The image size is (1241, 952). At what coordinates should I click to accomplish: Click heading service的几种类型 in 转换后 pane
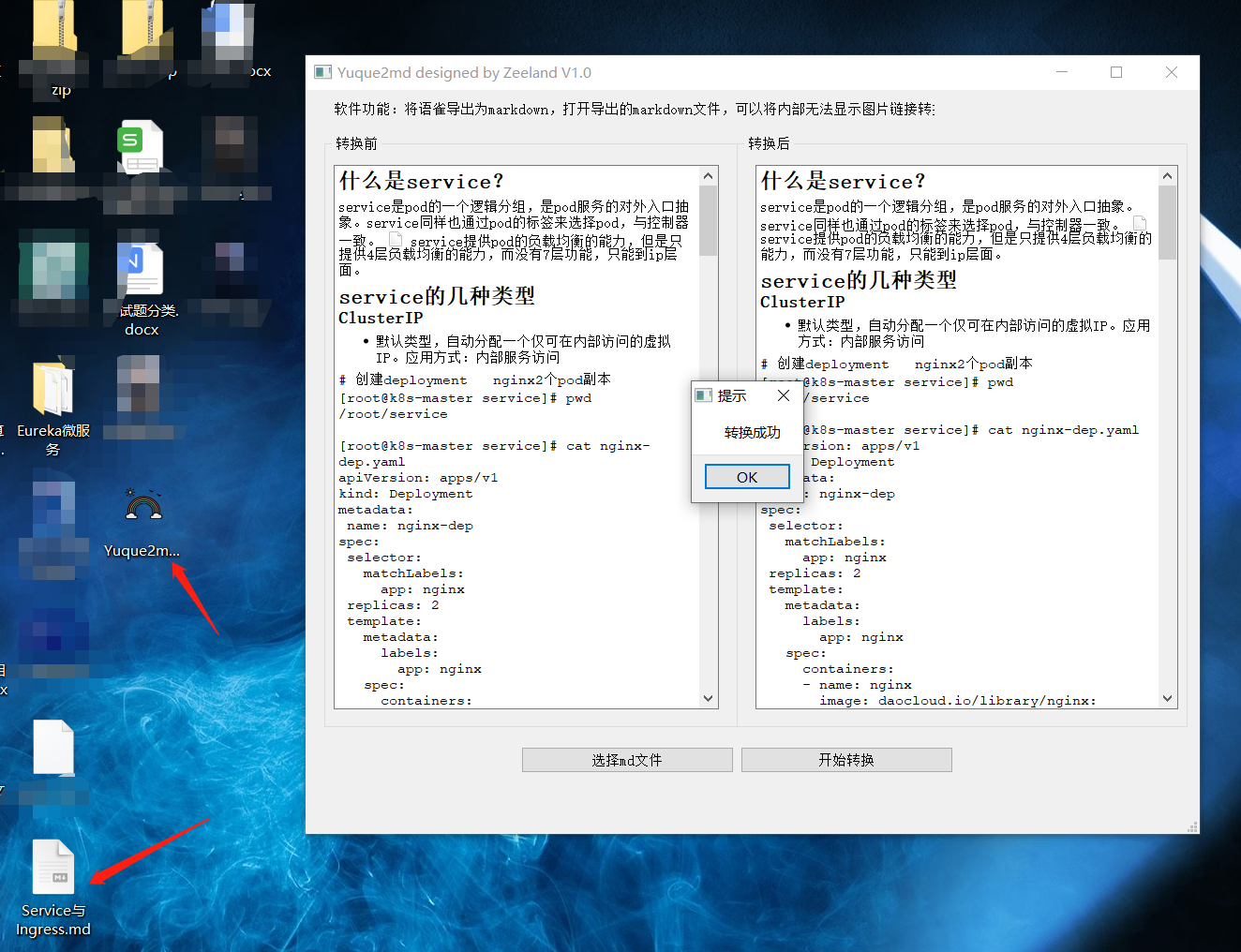859,280
